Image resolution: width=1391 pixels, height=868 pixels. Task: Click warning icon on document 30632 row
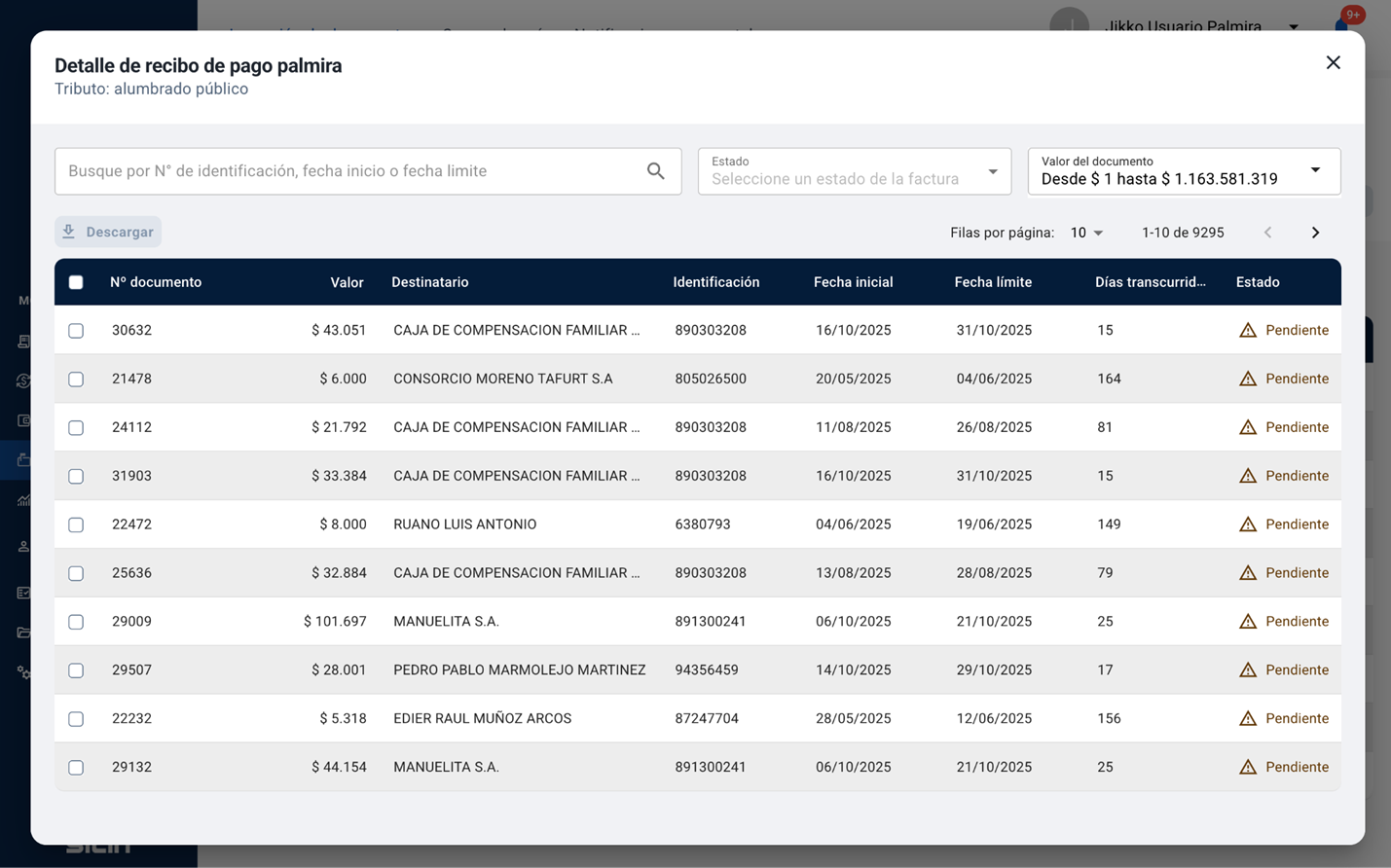[1247, 331]
